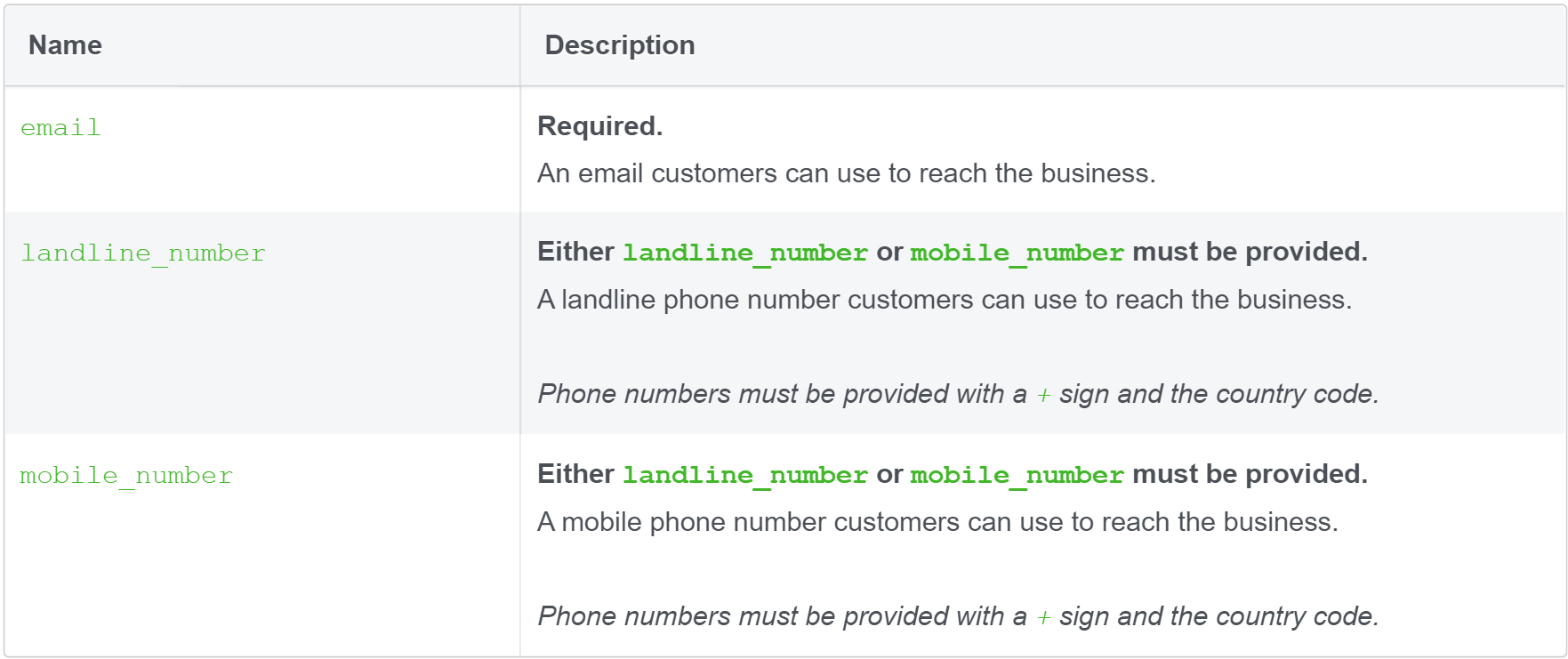The width and height of the screenshot is (1568, 659).
Task: Select the landline_number parameter in Name column
Action: click(143, 253)
